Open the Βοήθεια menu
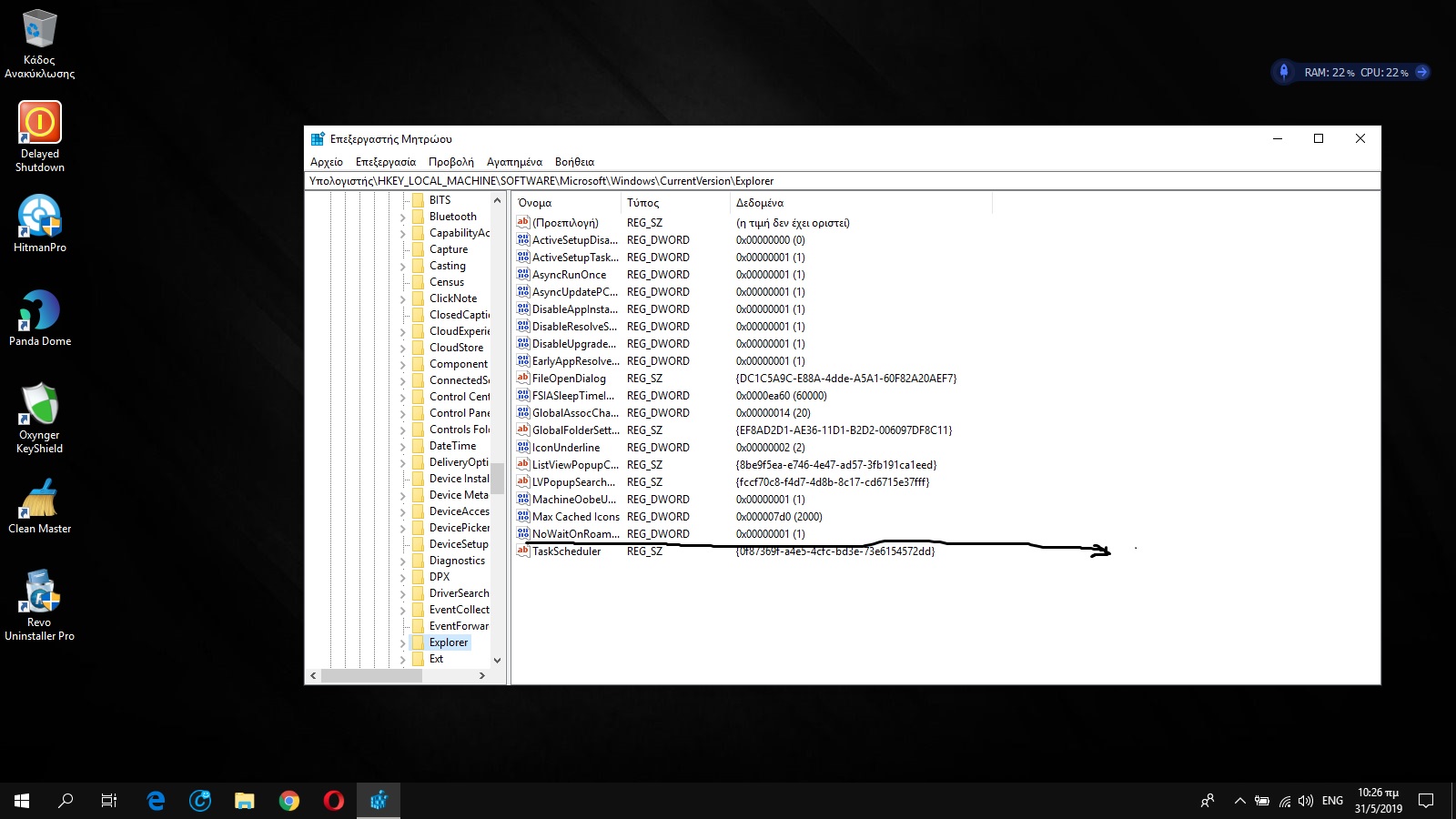The image size is (1456, 819). (x=574, y=162)
